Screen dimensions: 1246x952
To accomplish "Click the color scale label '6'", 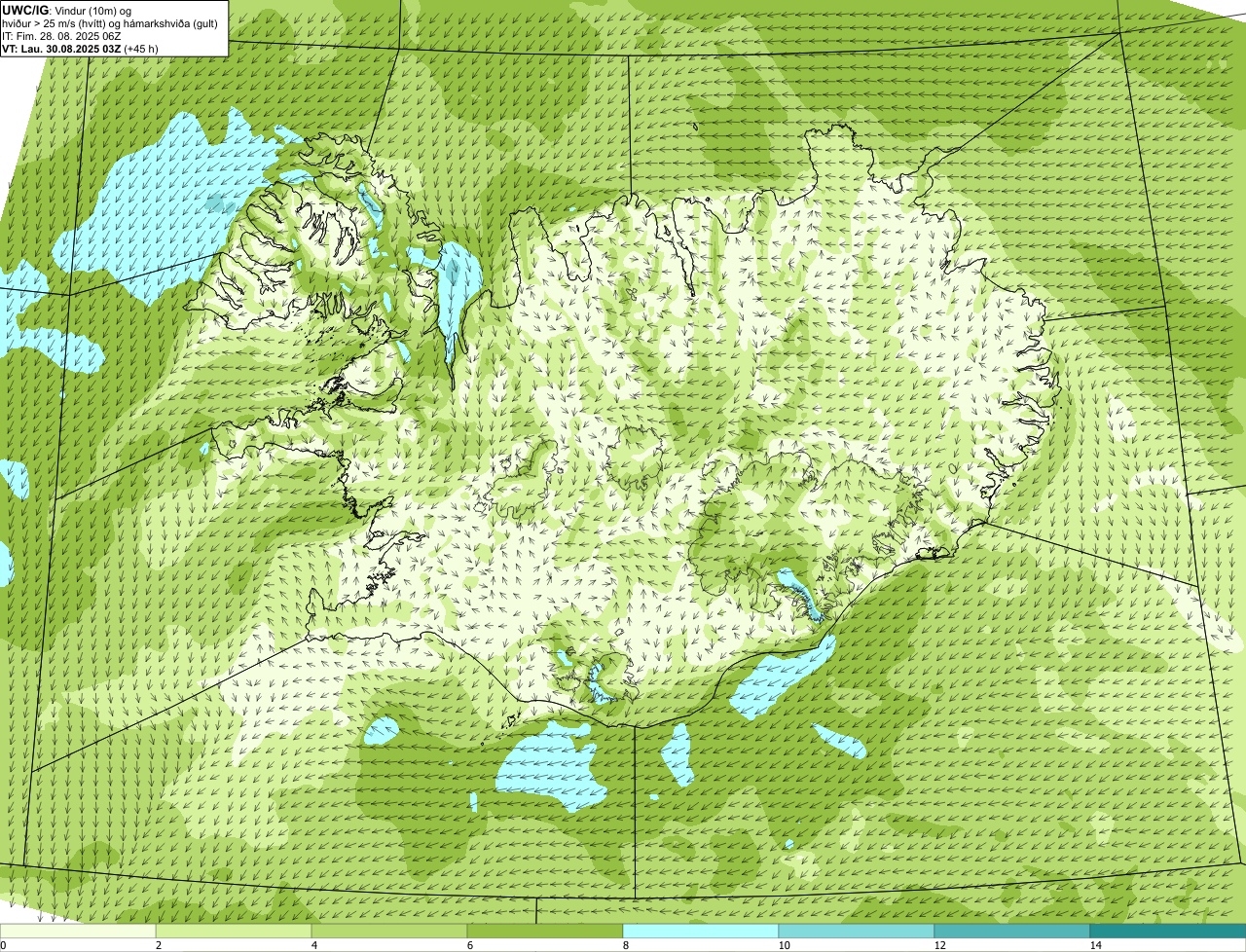I will click(x=469, y=945).
